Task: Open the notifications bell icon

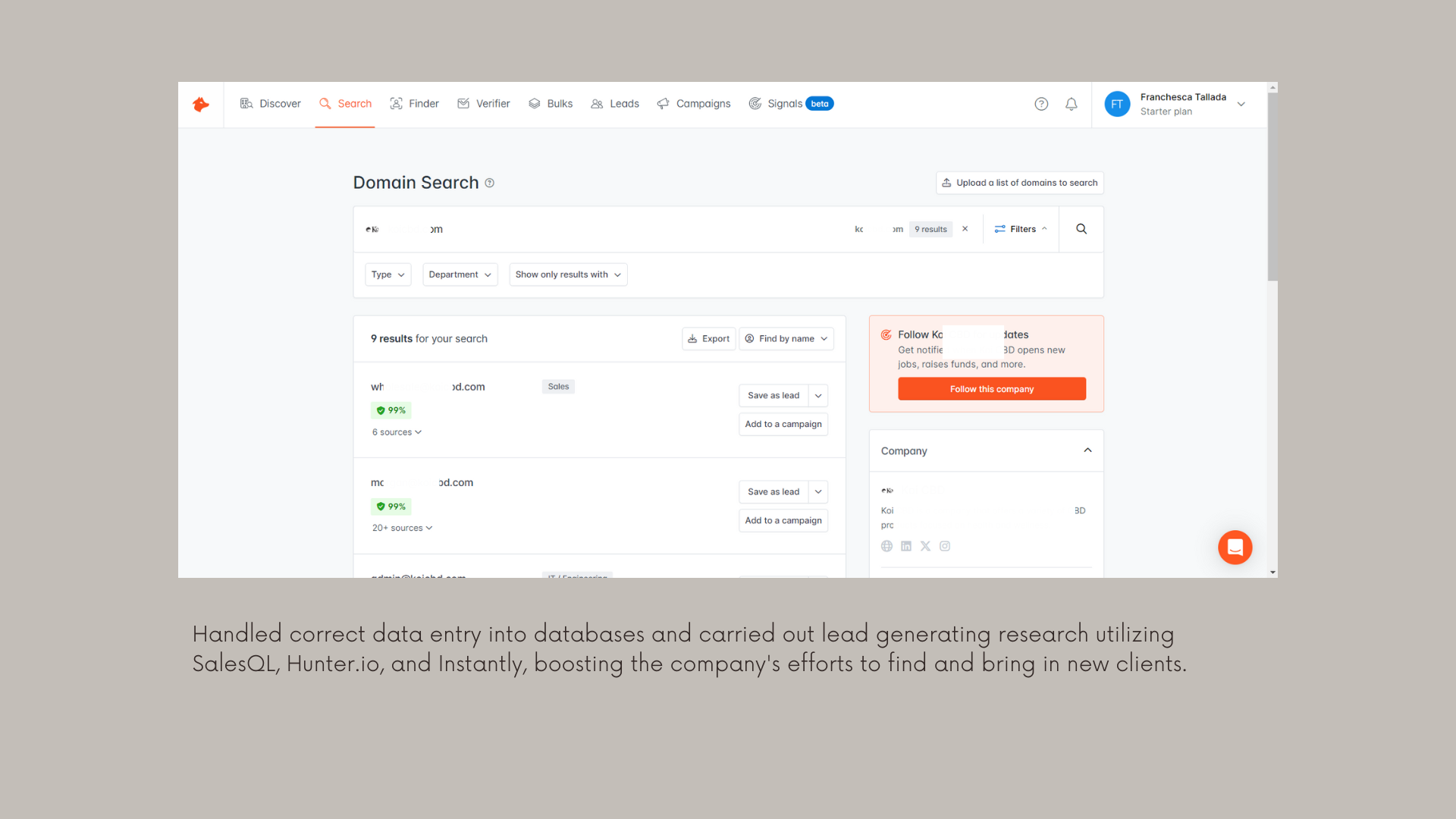Action: (x=1071, y=104)
